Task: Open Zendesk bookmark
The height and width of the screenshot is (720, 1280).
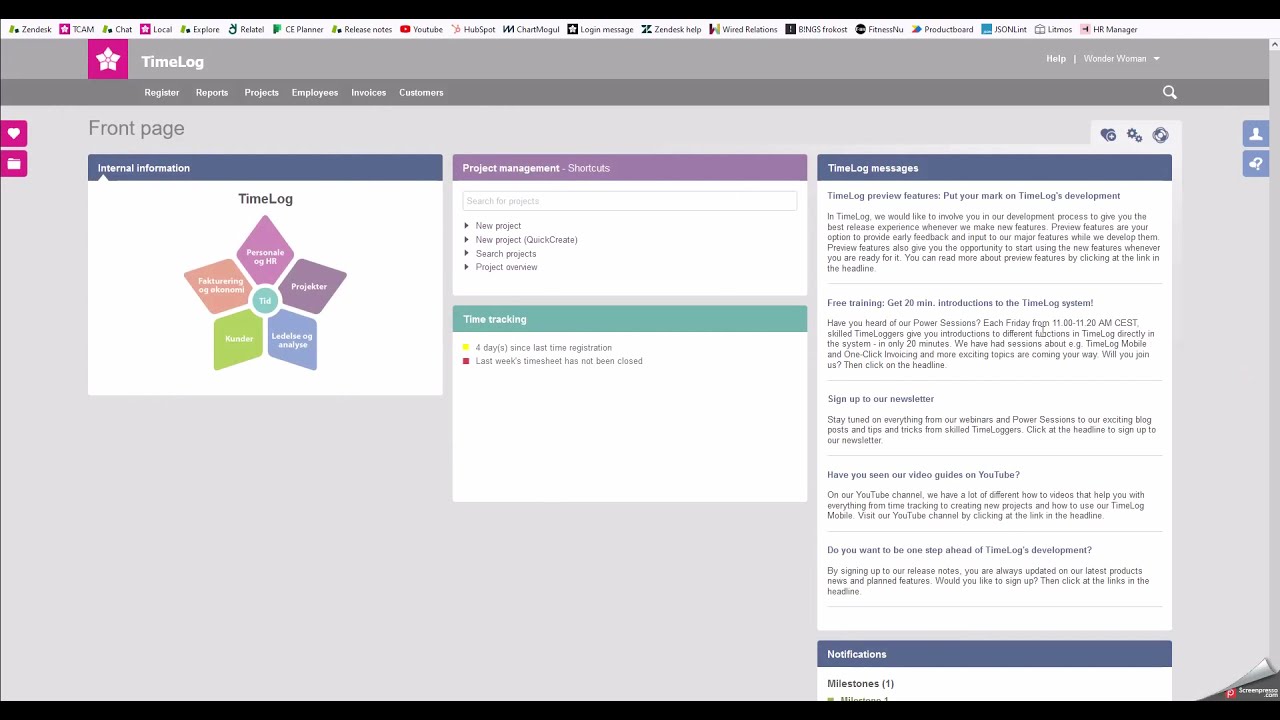Action: click(30, 29)
